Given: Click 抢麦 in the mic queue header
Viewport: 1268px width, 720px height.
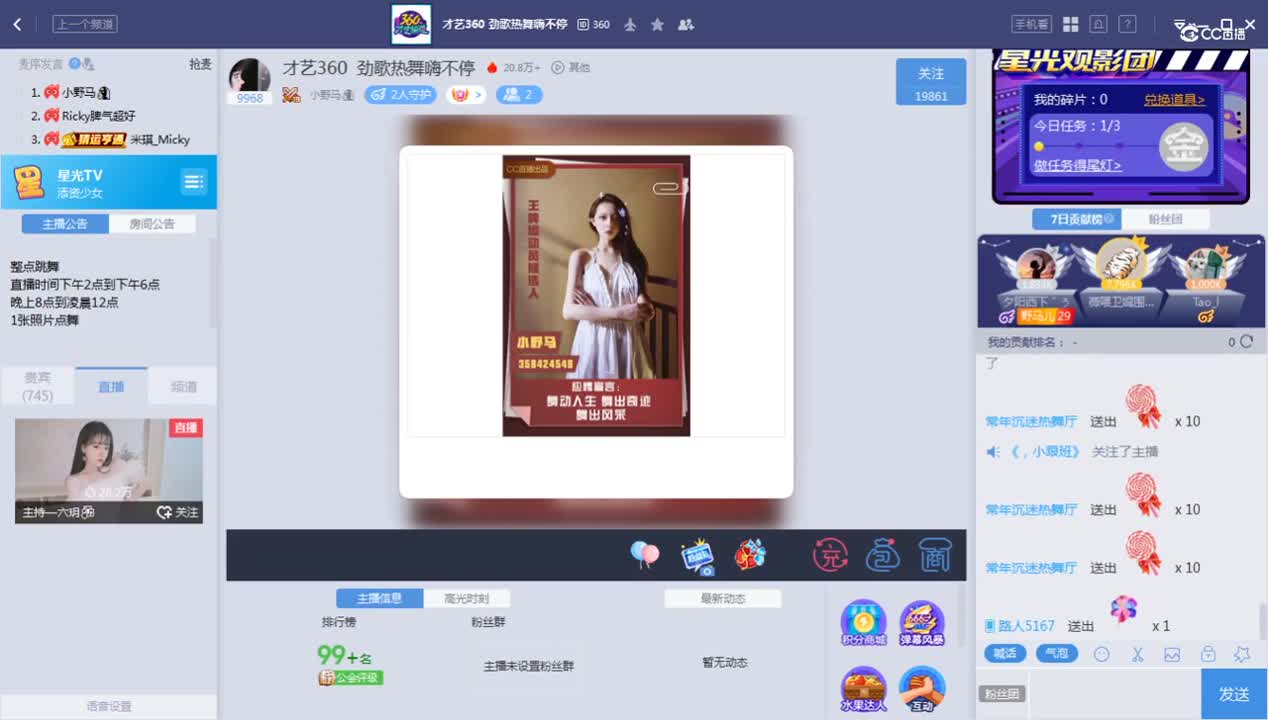Looking at the screenshot, I should (x=200, y=64).
